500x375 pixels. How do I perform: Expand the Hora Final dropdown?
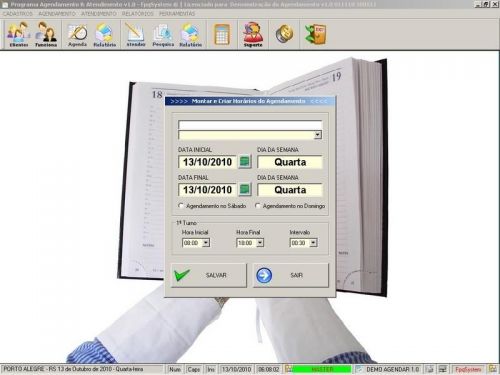tap(260, 243)
